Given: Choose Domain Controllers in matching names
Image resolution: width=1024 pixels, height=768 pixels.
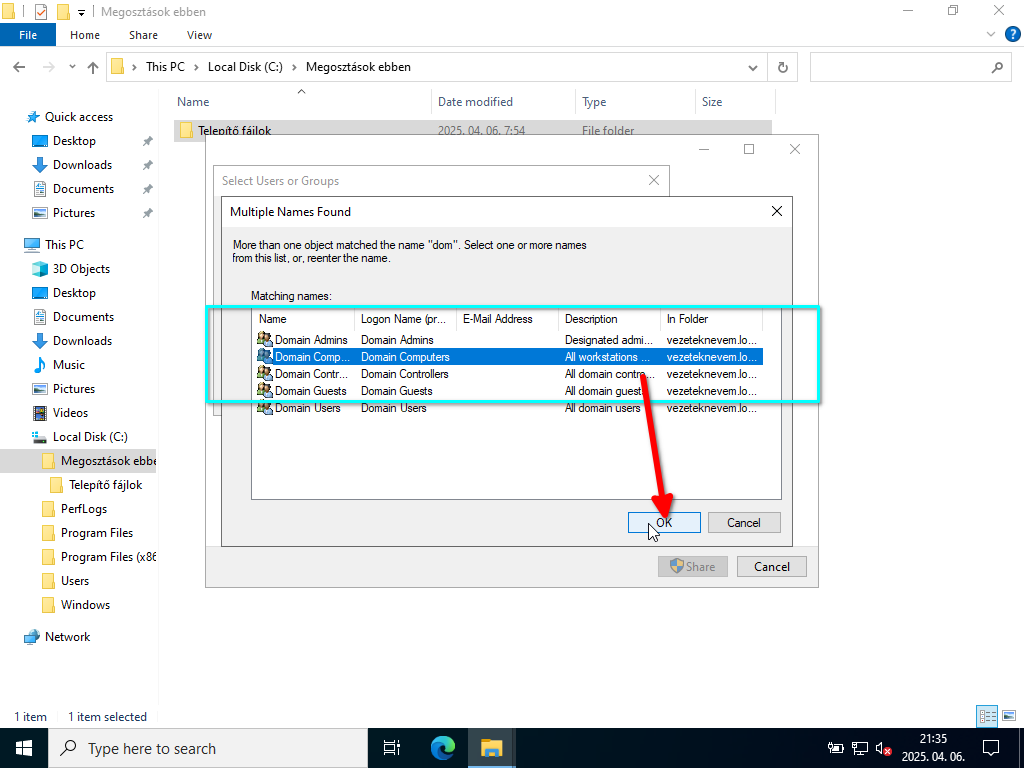Looking at the screenshot, I should click(x=311, y=374).
